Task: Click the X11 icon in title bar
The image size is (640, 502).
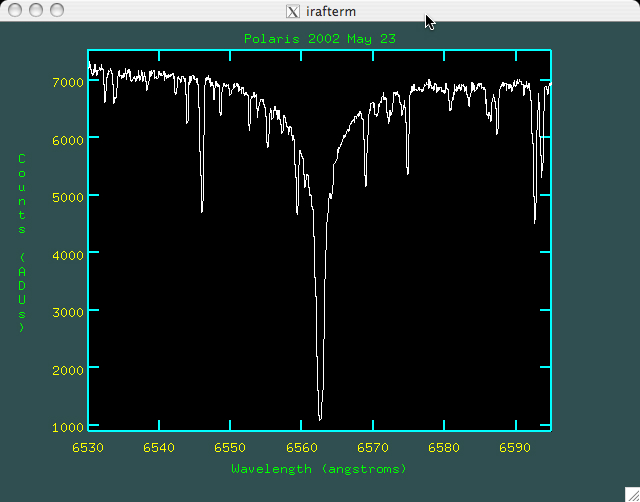Action: (293, 11)
